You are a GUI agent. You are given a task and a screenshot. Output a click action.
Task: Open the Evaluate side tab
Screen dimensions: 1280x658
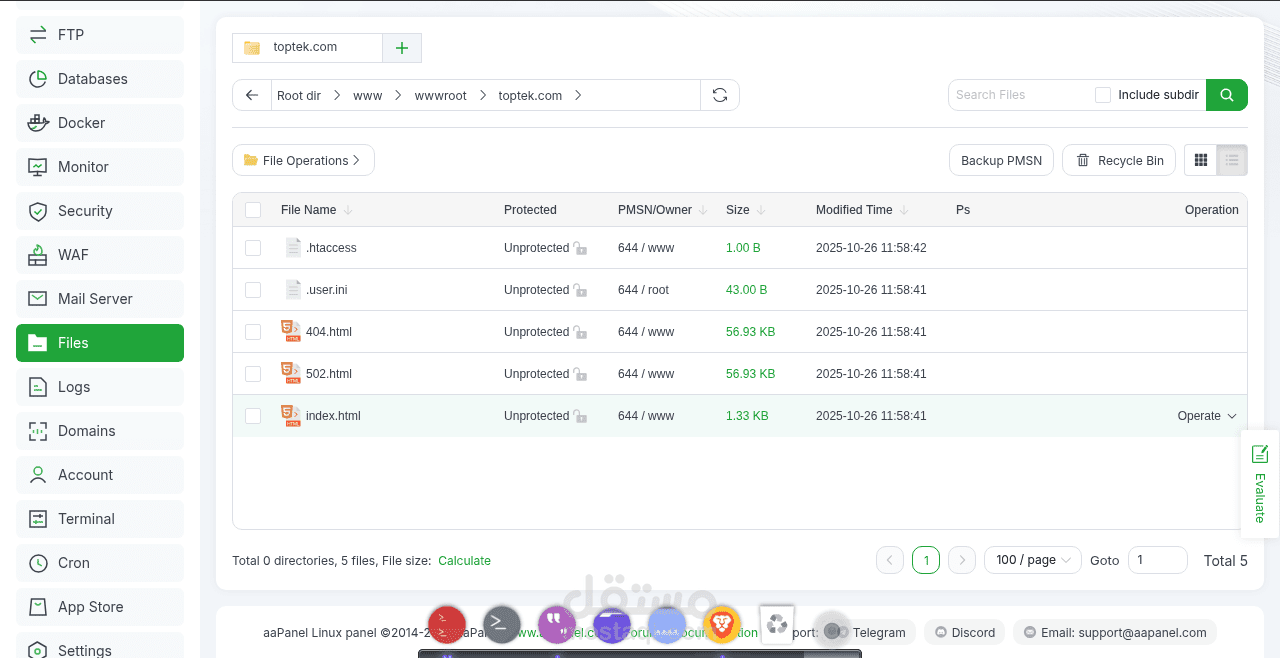pos(1260,484)
